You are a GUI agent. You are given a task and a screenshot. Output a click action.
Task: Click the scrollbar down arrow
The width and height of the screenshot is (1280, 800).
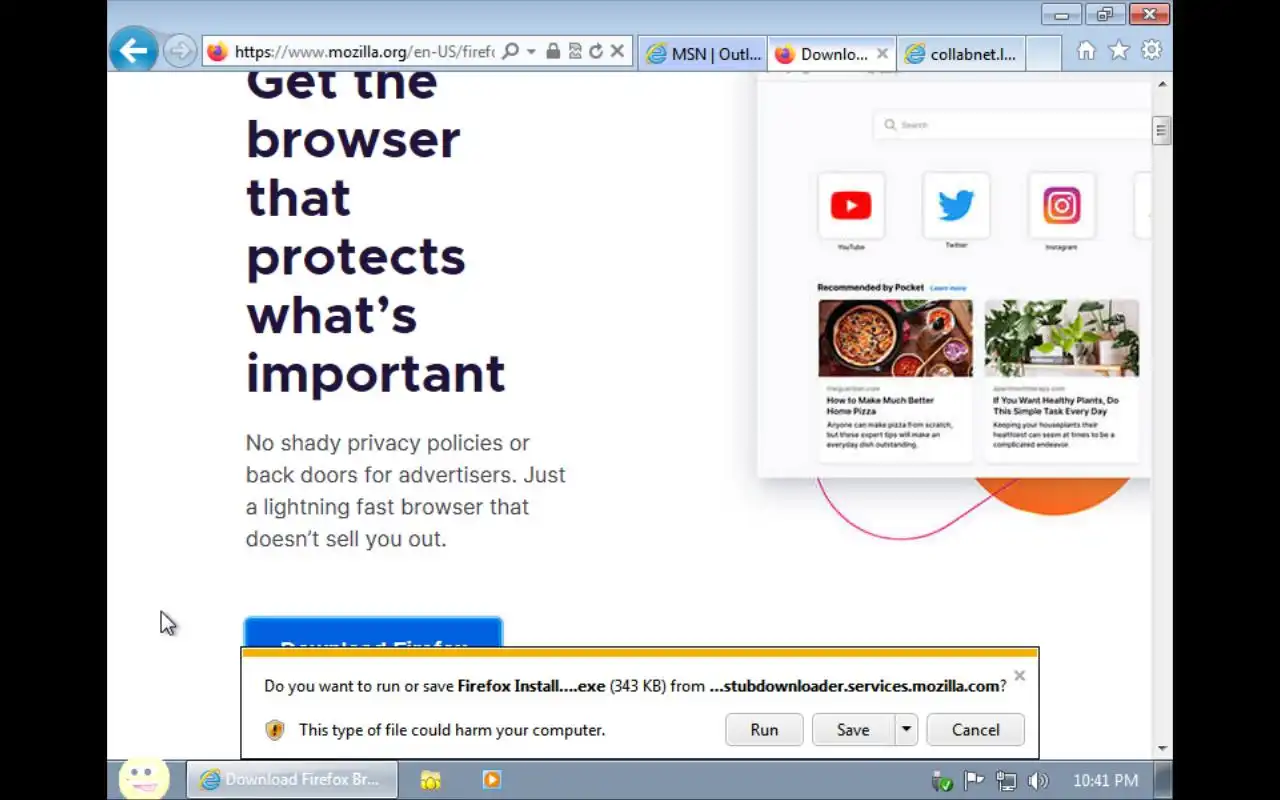pyautogui.click(x=1161, y=748)
